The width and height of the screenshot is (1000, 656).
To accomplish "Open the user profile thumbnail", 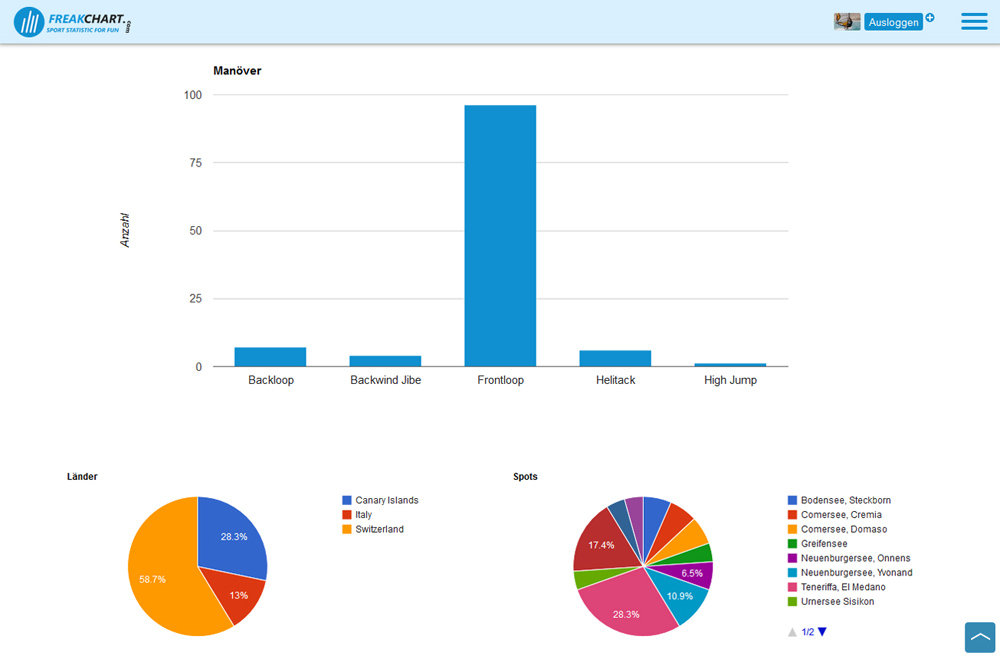I will [x=847, y=22].
